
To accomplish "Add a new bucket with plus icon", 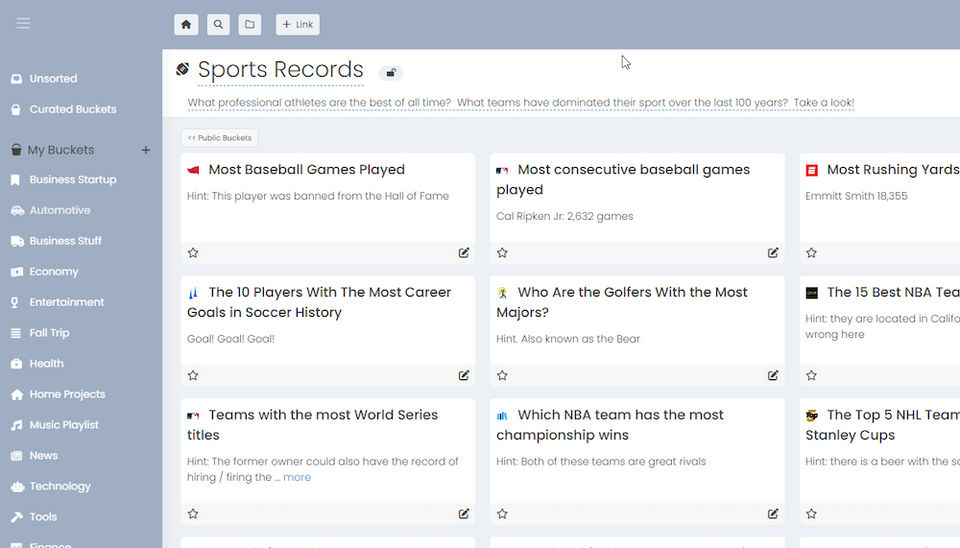I will coord(145,150).
